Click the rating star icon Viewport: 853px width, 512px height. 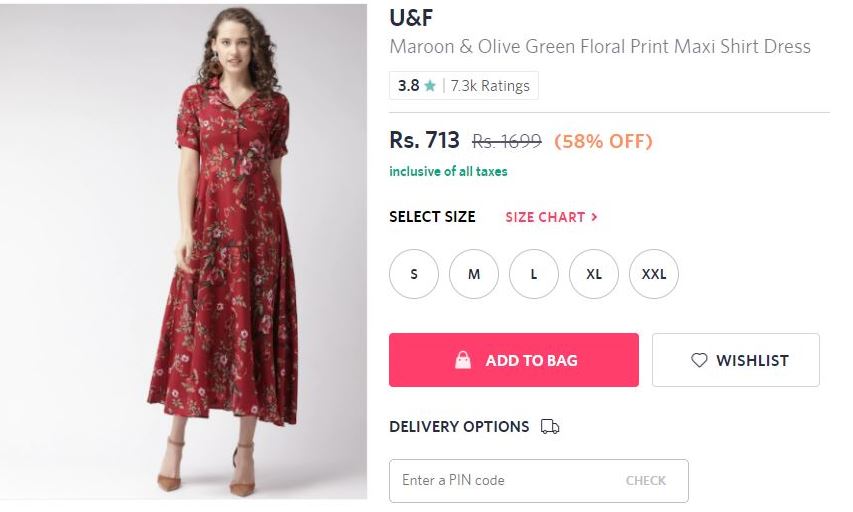coord(430,86)
